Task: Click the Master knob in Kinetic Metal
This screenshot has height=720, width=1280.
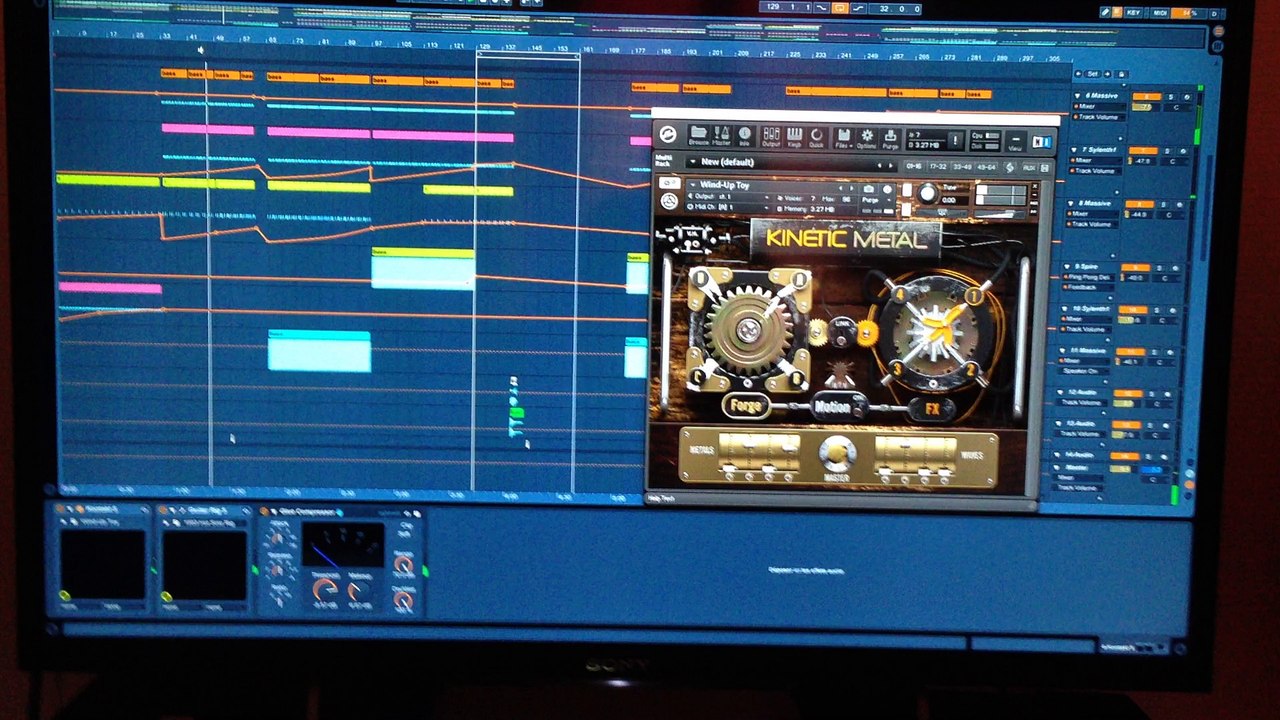Action: (x=837, y=454)
